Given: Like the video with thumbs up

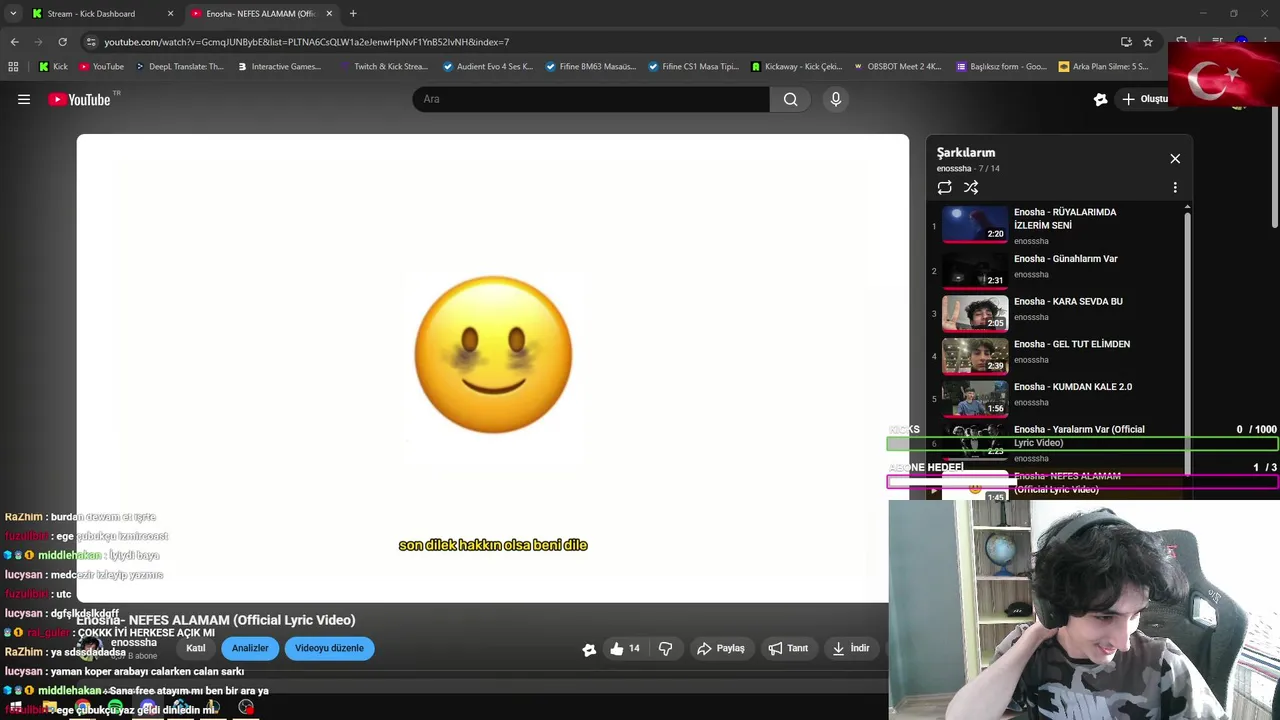Looking at the screenshot, I should [x=625, y=648].
